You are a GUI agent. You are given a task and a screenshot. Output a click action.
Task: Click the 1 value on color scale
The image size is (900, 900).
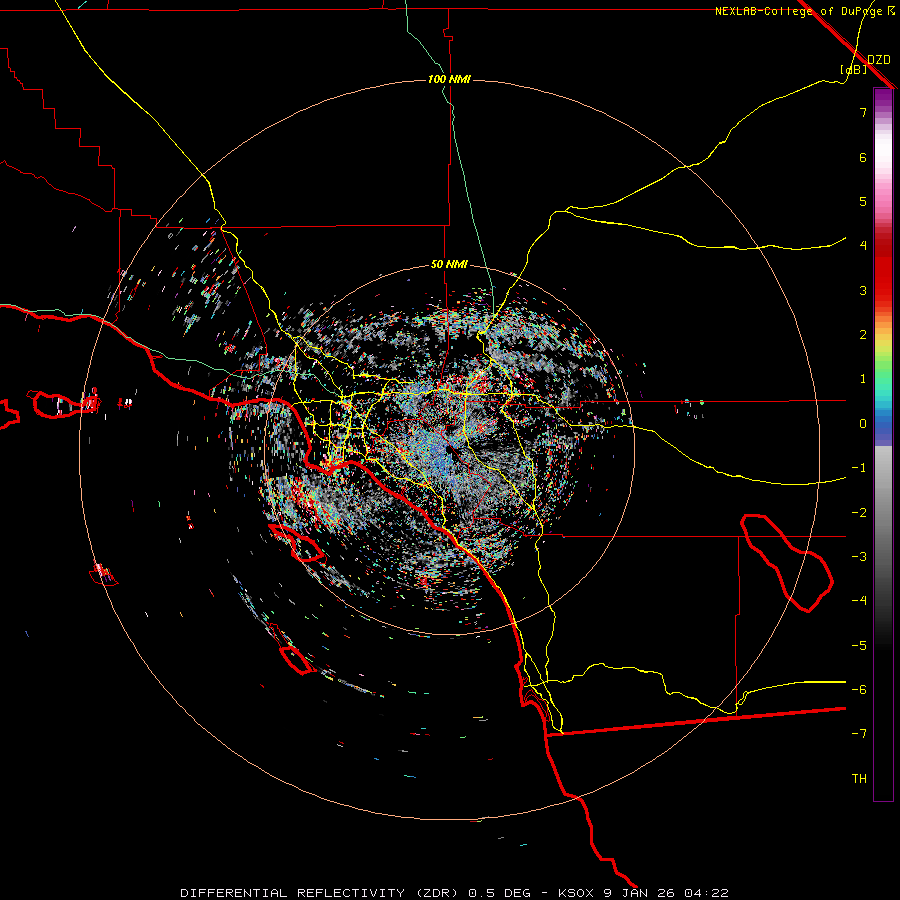[863, 379]
